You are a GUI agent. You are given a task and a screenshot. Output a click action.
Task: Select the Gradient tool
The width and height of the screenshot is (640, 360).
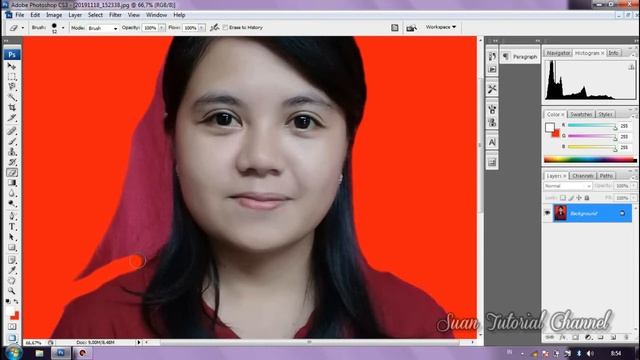[x=12, y=183]
